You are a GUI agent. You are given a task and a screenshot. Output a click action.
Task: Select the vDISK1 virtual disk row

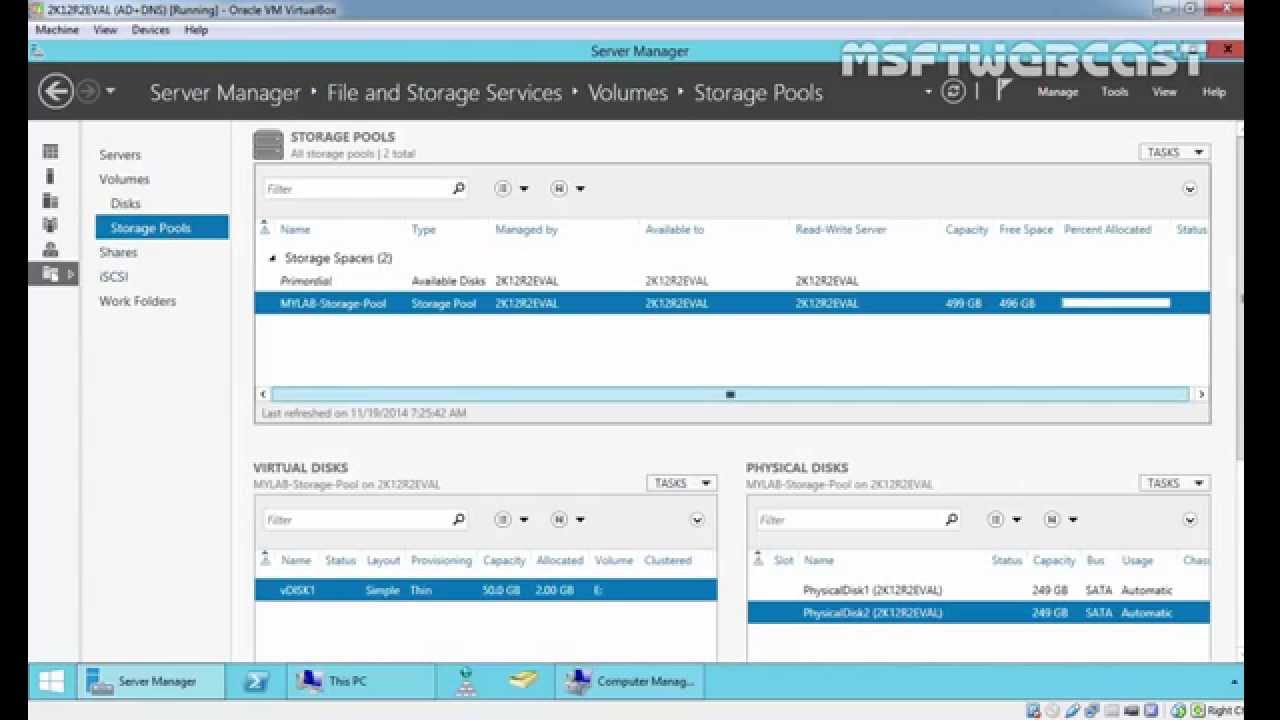point(486,590)
